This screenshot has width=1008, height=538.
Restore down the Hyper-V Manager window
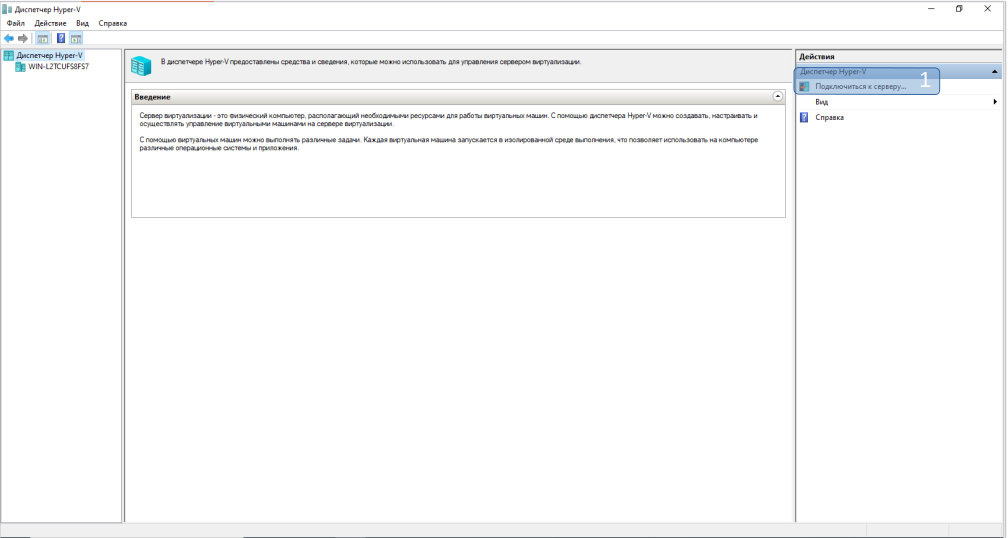point(959,9)
